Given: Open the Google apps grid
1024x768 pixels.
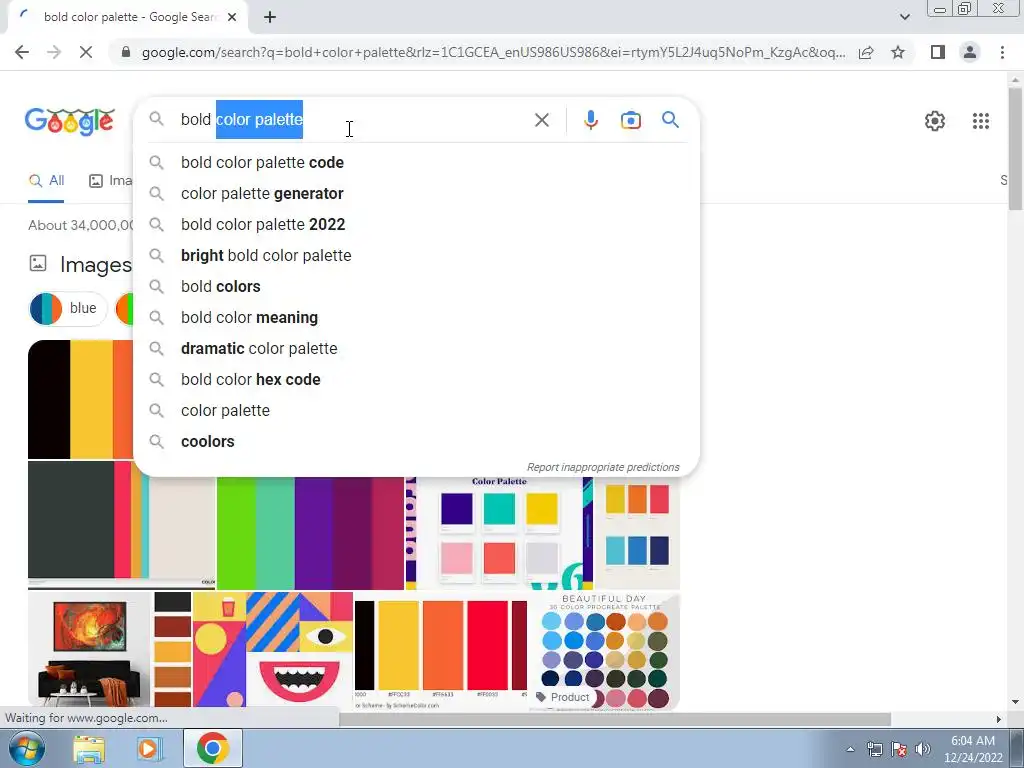Looking at the screenshot, I should pos(980,121).
